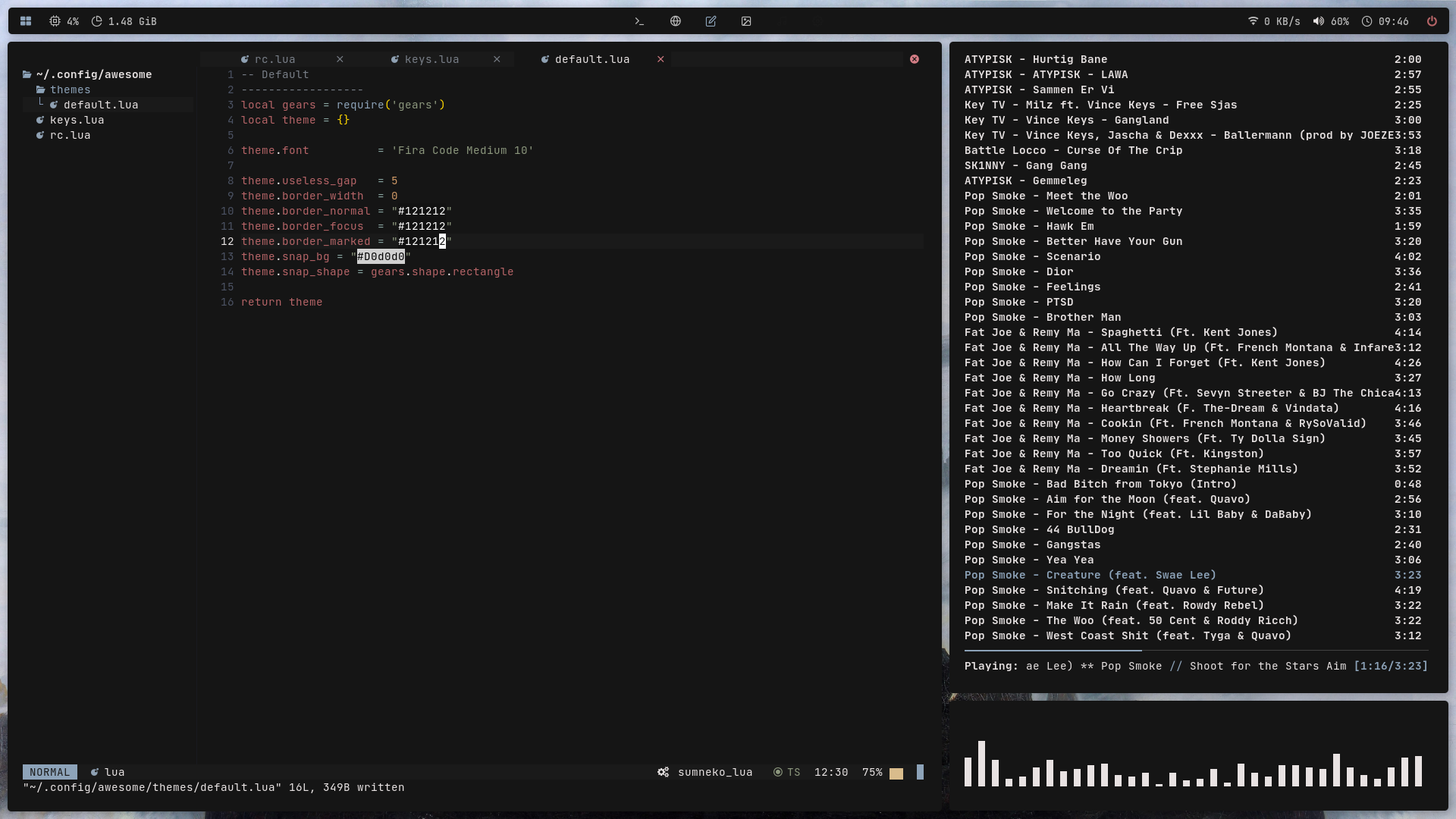Click the 60% volume level text

tap(1340, 21)
